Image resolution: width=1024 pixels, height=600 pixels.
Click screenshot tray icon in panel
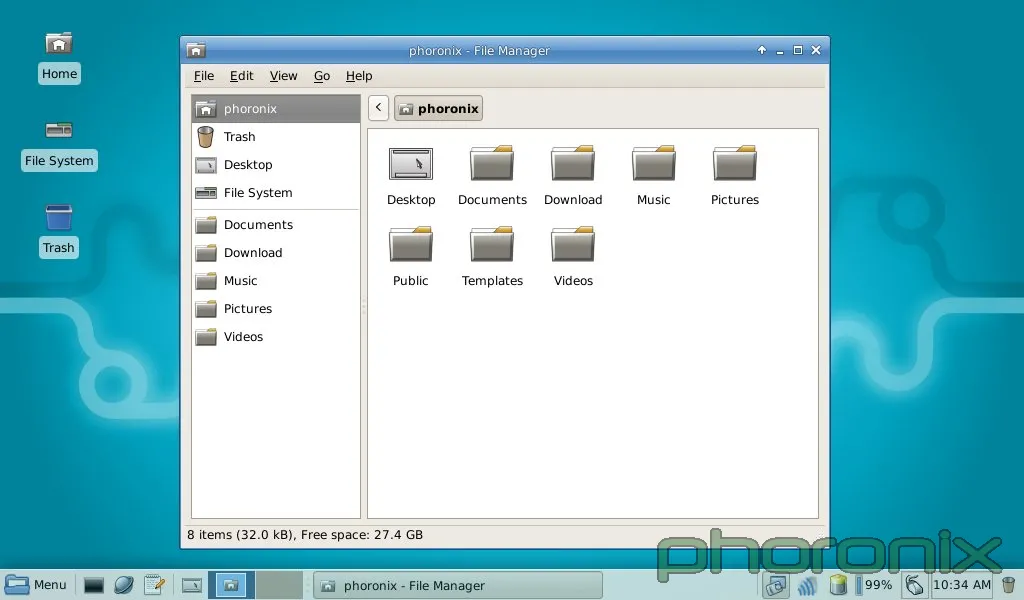(776, 585)
